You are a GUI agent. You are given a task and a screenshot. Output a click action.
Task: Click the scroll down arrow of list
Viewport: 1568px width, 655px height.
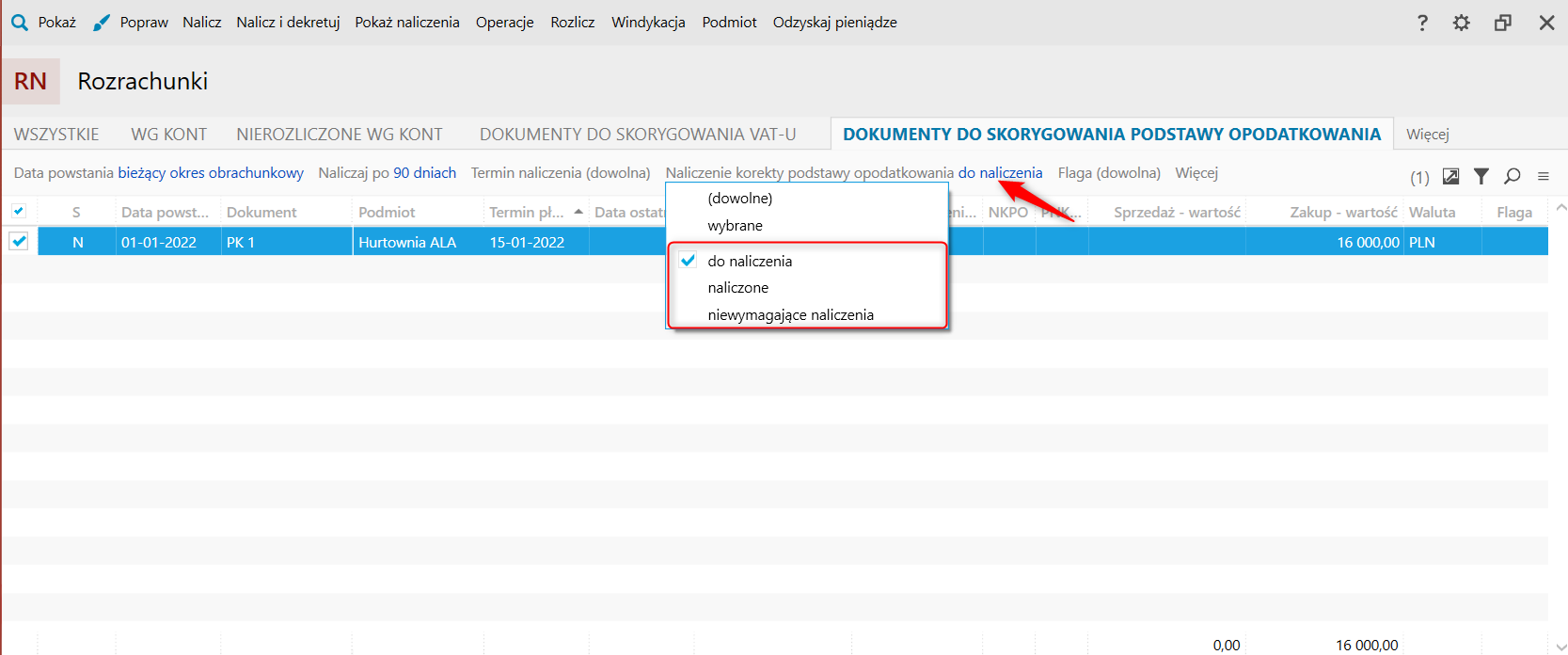(1561, 646)
